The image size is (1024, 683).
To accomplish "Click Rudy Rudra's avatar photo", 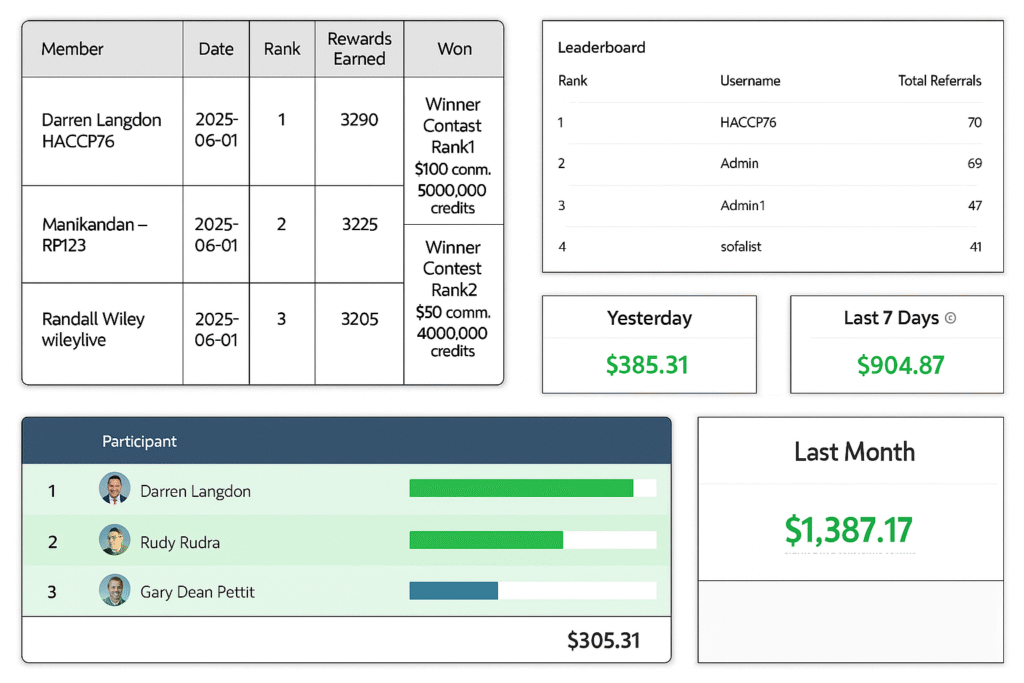I will point(115,541).
